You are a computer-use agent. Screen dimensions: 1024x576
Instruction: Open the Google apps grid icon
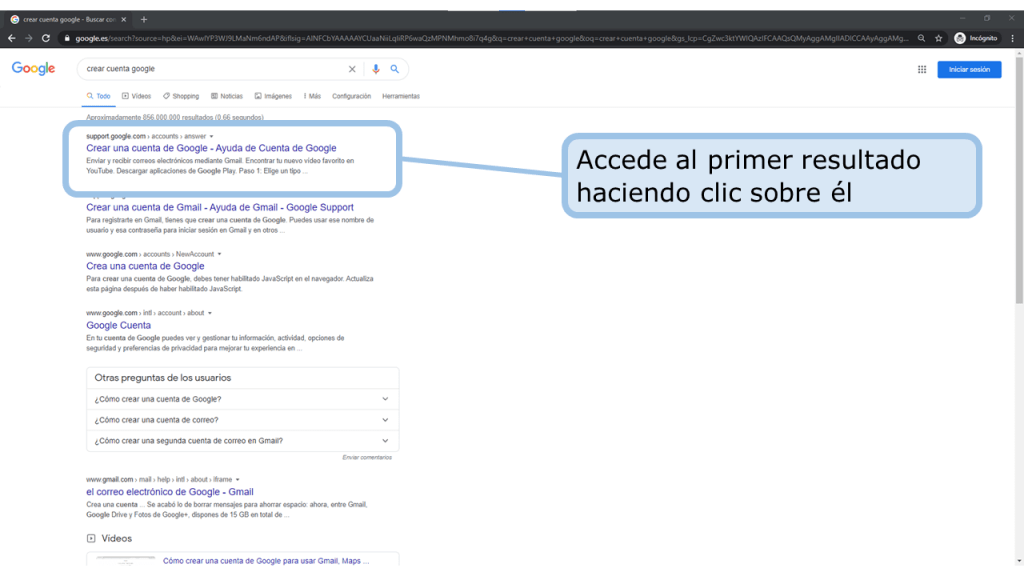point(921,69)
